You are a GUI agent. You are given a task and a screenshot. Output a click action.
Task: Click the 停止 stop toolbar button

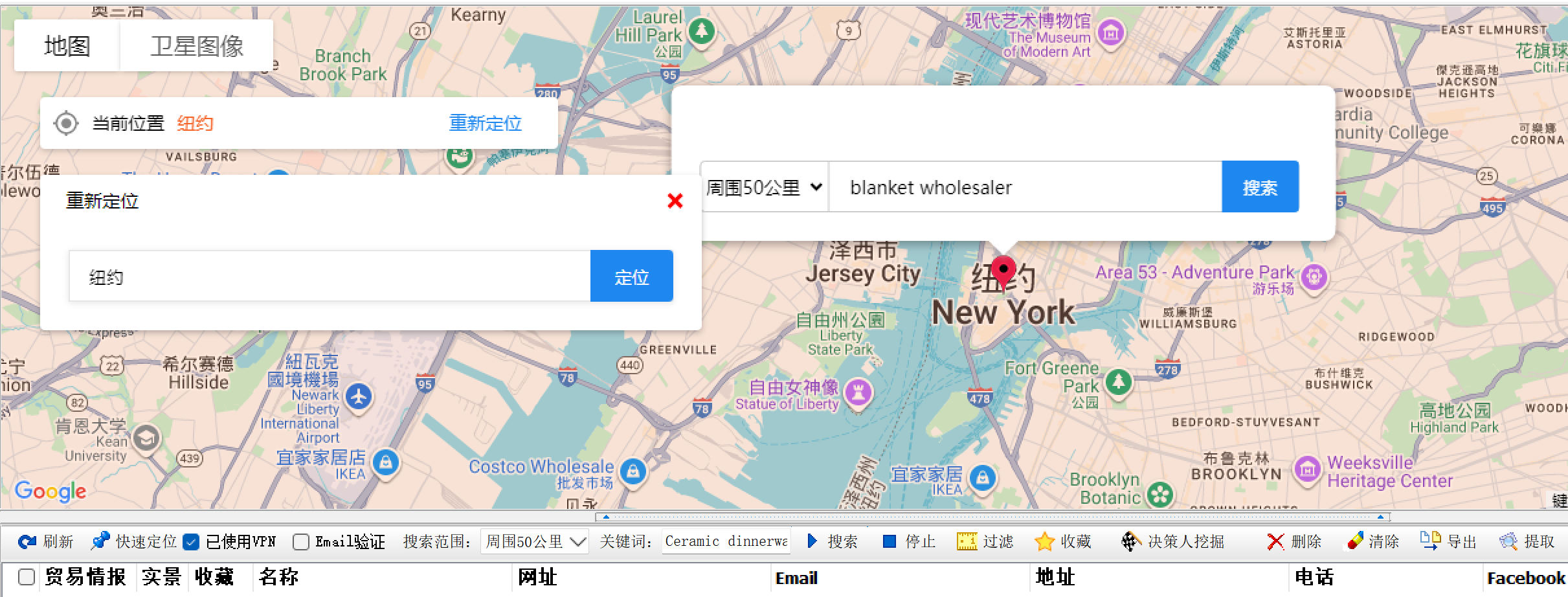click(x=910, y=541)
